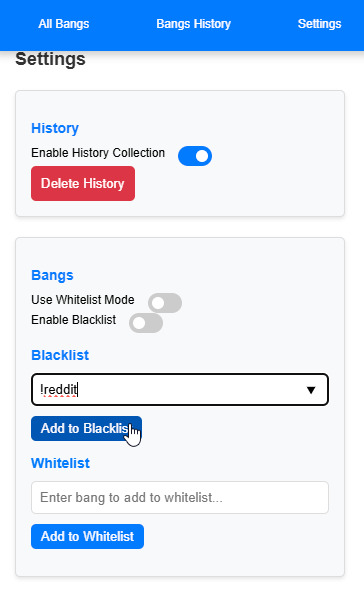Open the All Bangs tab
The height and width of the screenshot is (593, 364).
[x=64, y=24]
